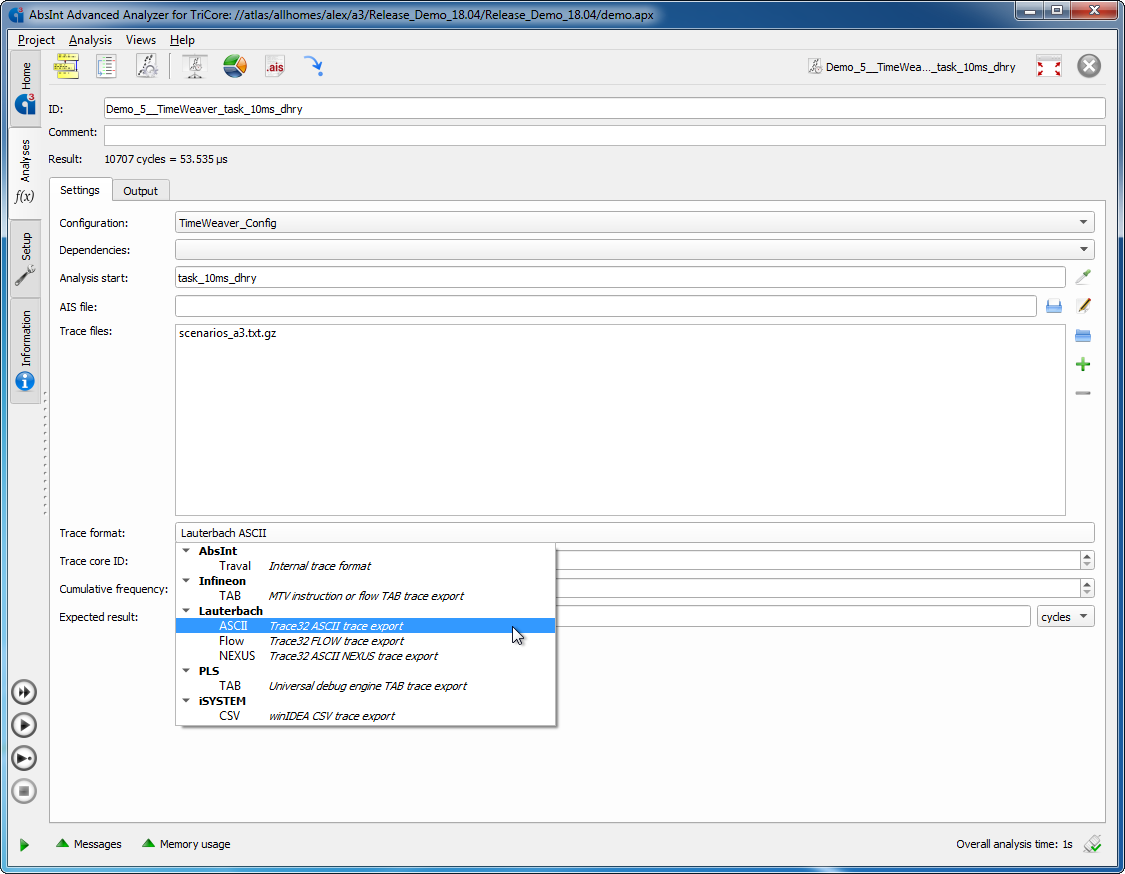Open the Home sidebar tab
The height and width of the screenshot is (874, 1125).
(x=25, y=88)
